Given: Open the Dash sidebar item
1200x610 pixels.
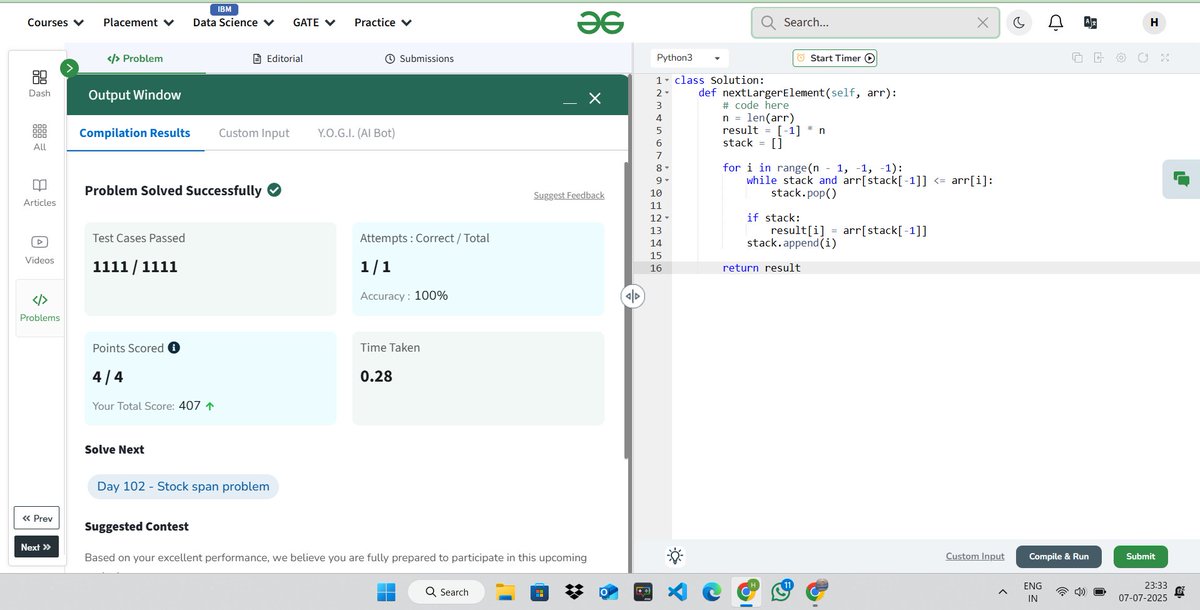Looking at the screenshot, I should (39, 83).
